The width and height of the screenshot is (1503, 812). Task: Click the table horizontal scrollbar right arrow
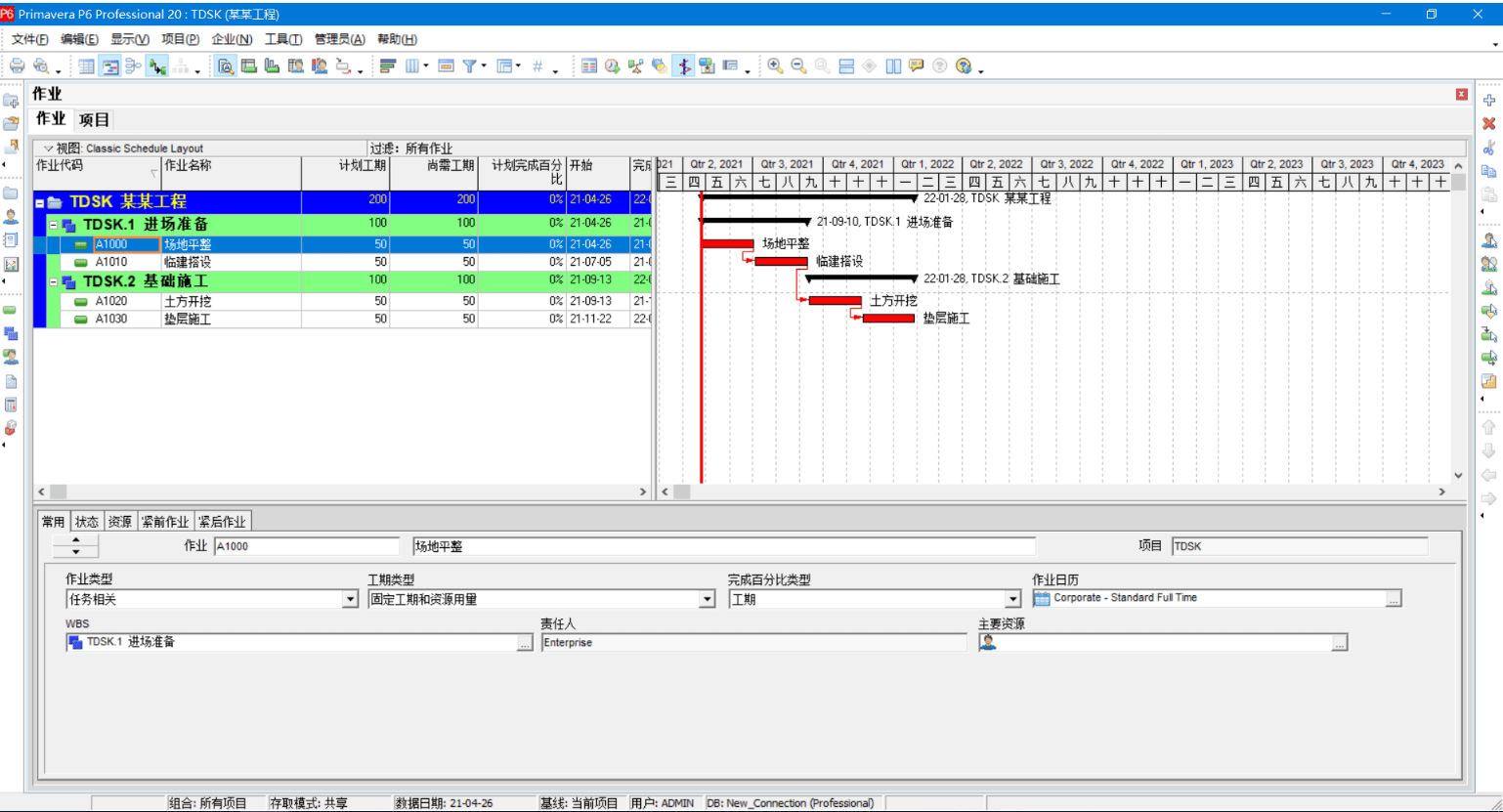[x=643, y=491]
